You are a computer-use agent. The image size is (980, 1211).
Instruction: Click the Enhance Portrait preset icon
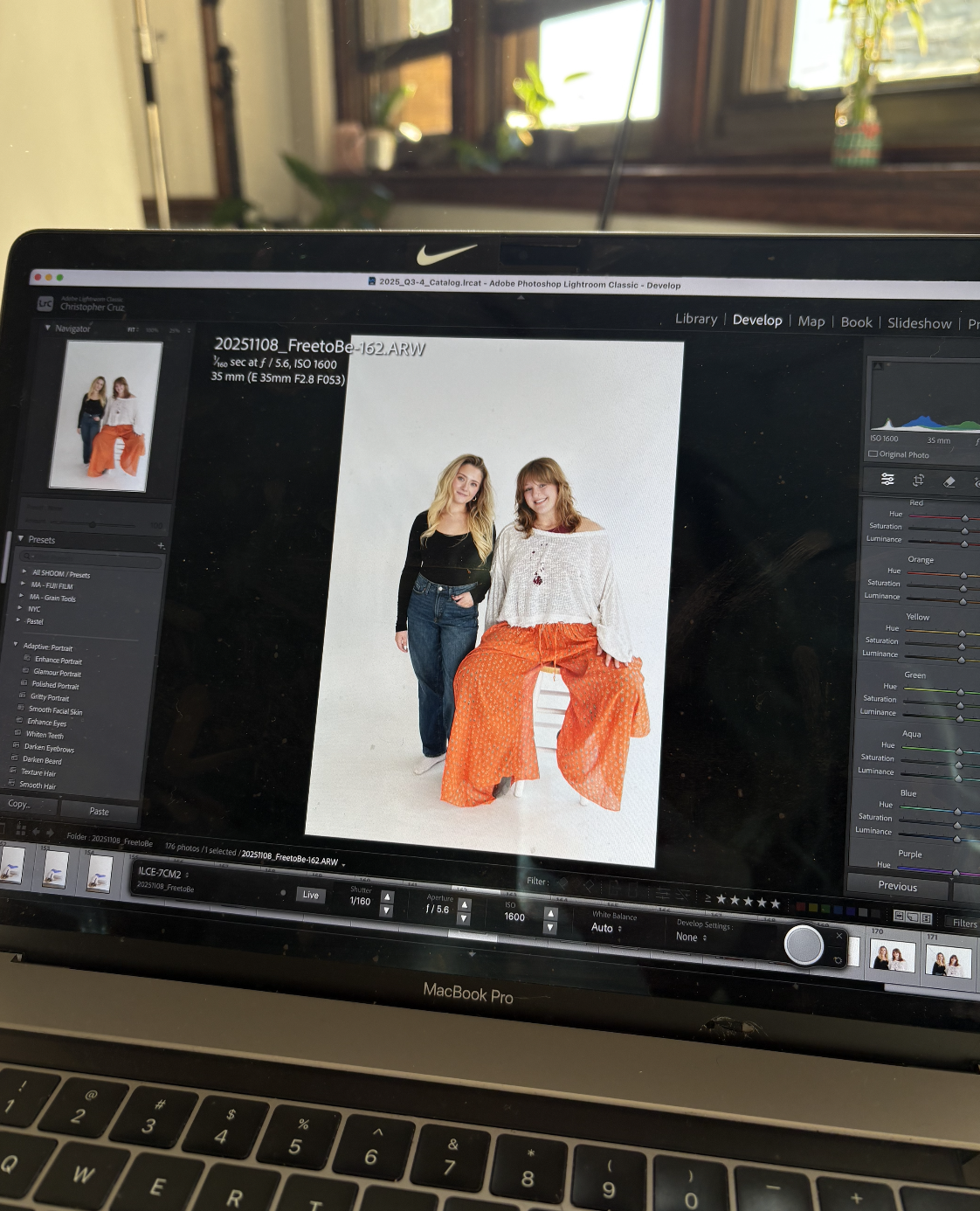(x=27, y=659)
